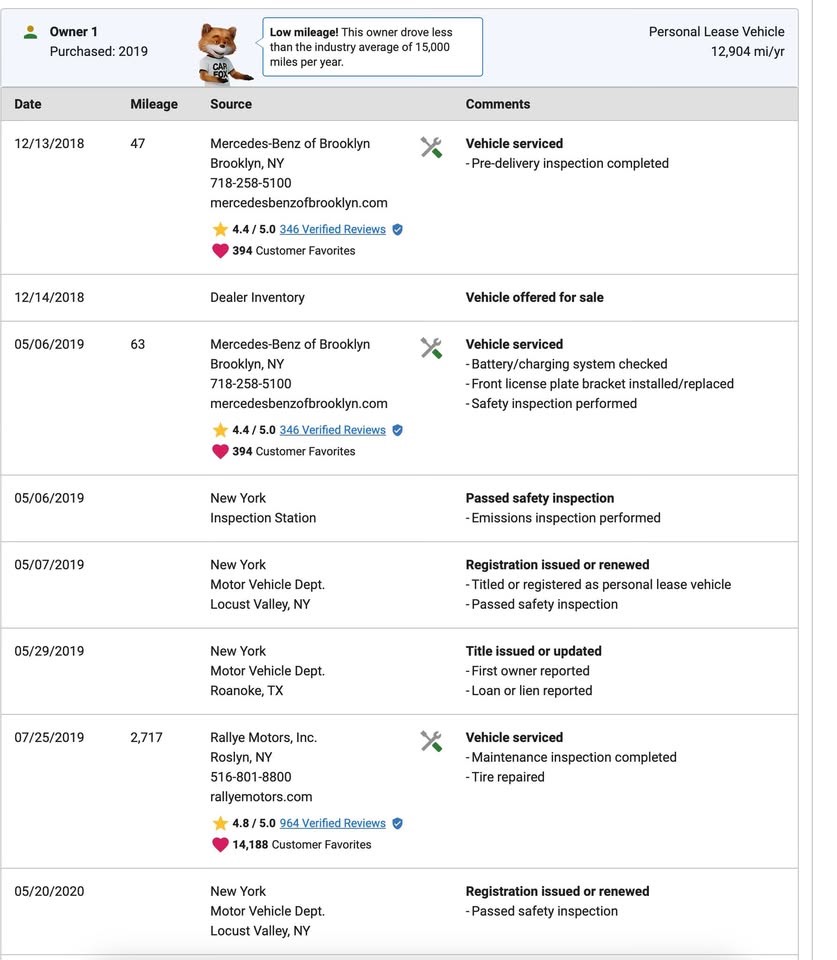Click the heart icon beside 14,188 Customer Favorites
The image size is (837, 960).
coord(220,844)
